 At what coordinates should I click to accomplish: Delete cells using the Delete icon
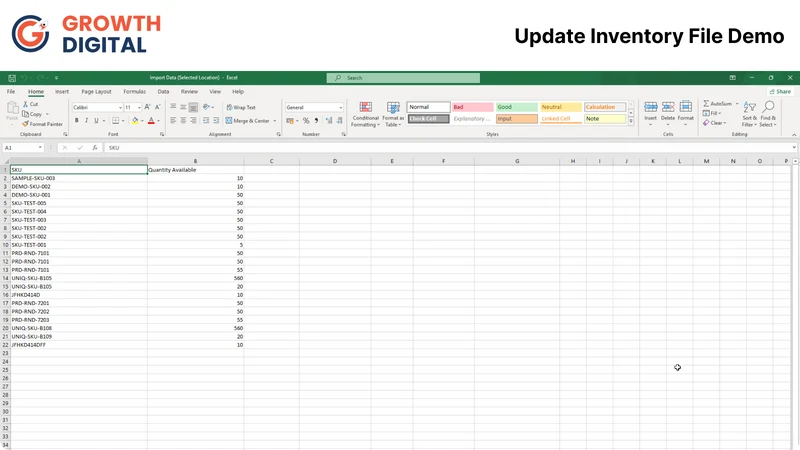tap(668, 107)
